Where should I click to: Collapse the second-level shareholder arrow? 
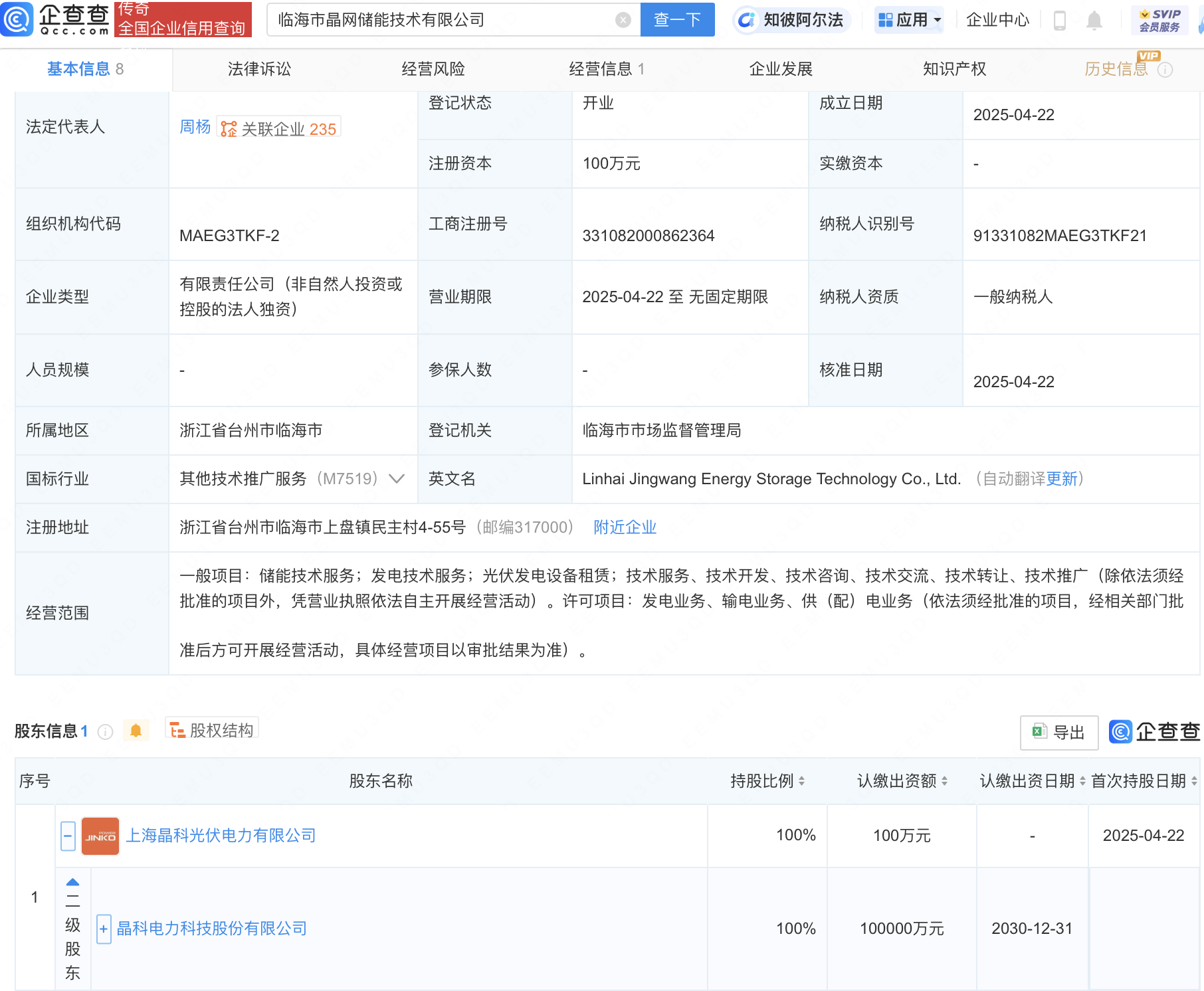[72, 883]
